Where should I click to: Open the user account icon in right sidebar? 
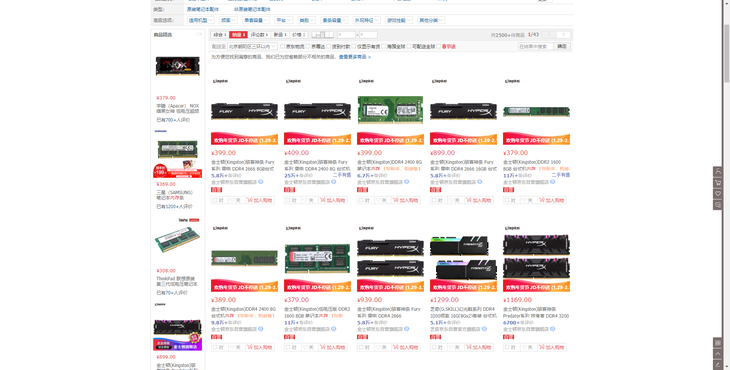[717, 171]
